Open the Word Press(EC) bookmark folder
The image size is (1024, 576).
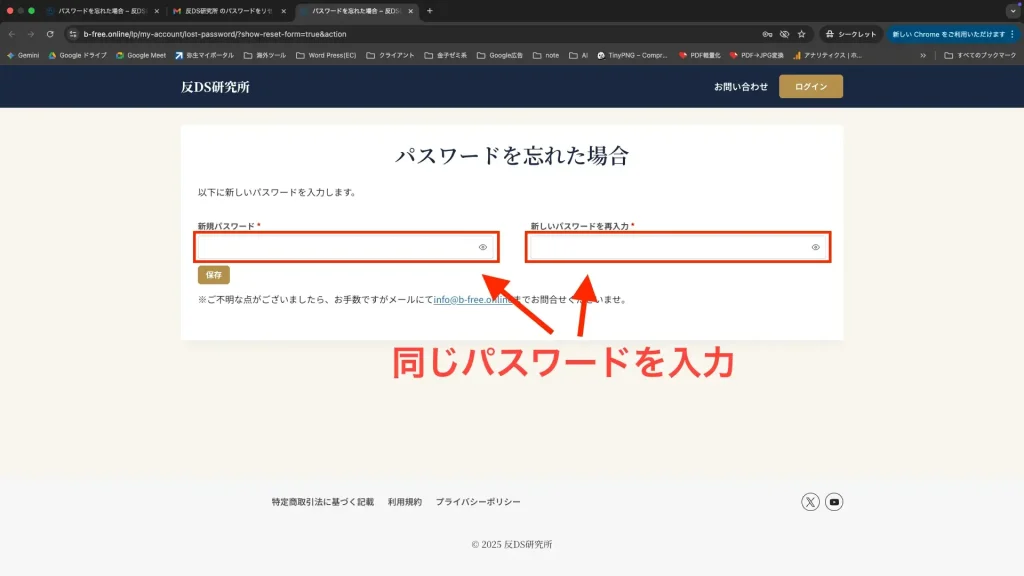click(x=325, y=56)
